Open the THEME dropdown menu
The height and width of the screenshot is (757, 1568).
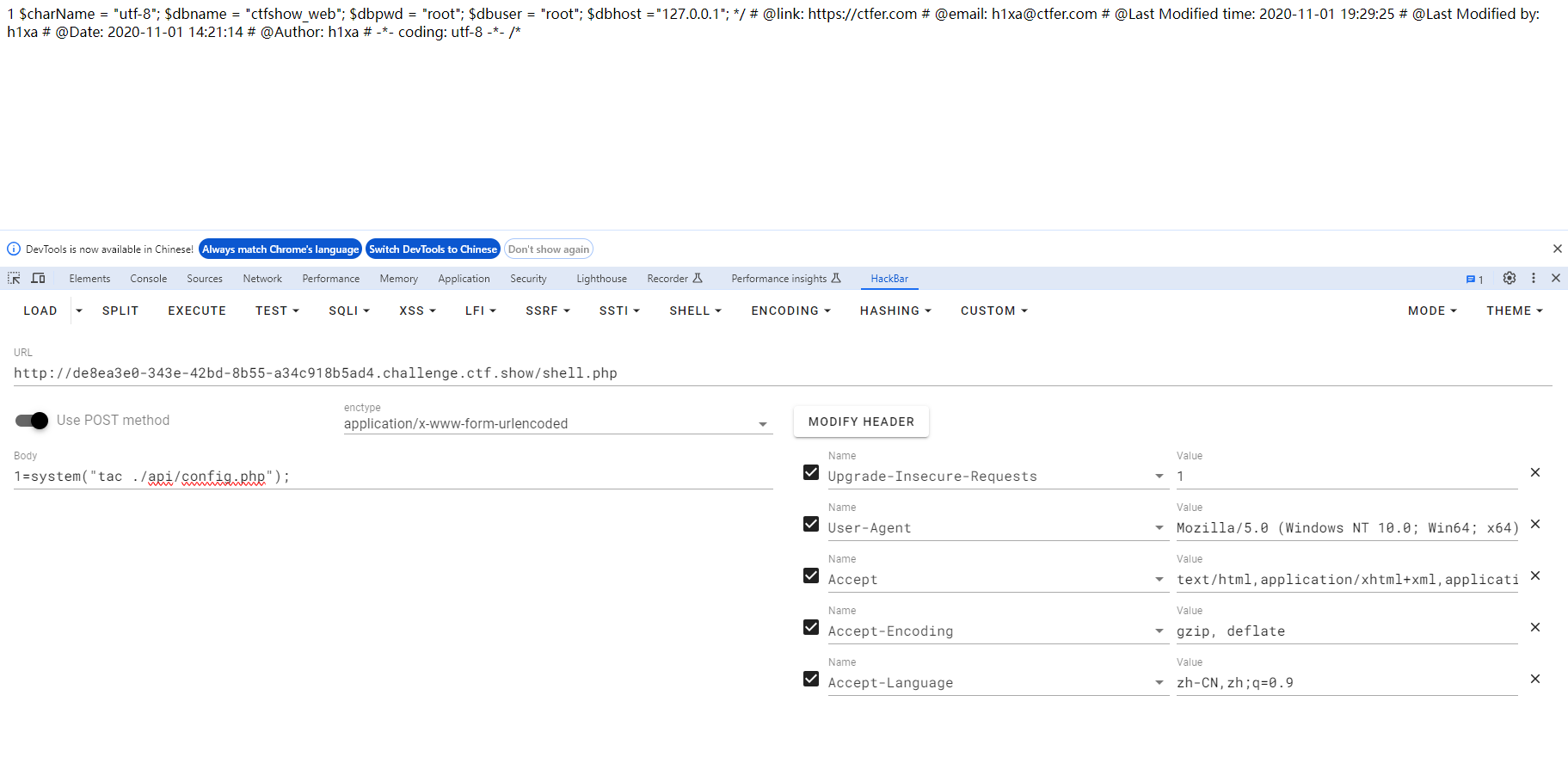coord(1515,311)
